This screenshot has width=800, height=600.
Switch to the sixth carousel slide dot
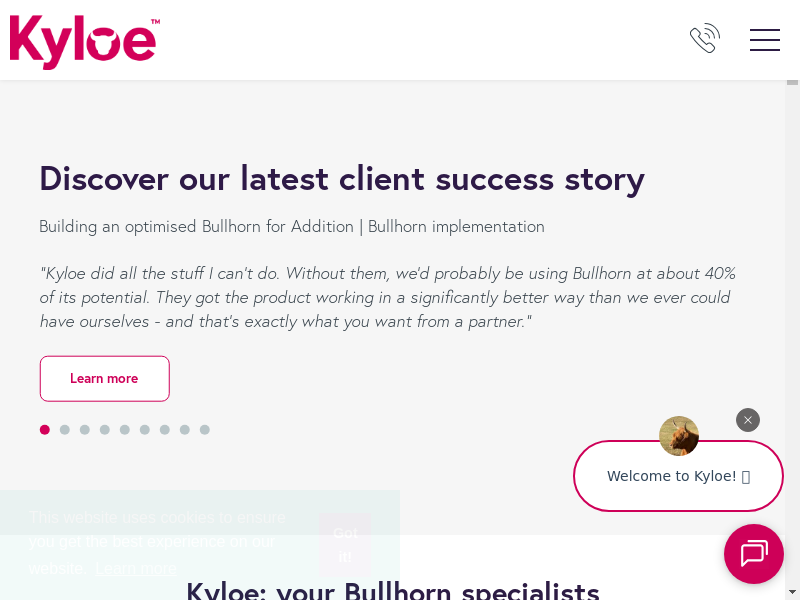tap(145, 430)
